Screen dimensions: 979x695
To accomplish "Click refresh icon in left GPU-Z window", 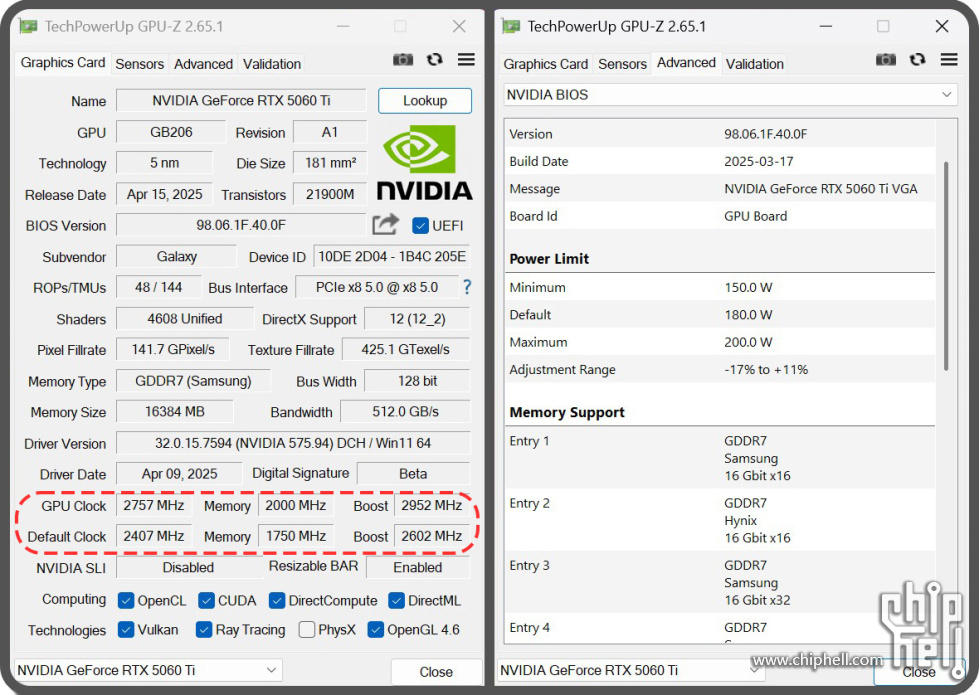I will [435, 59].
